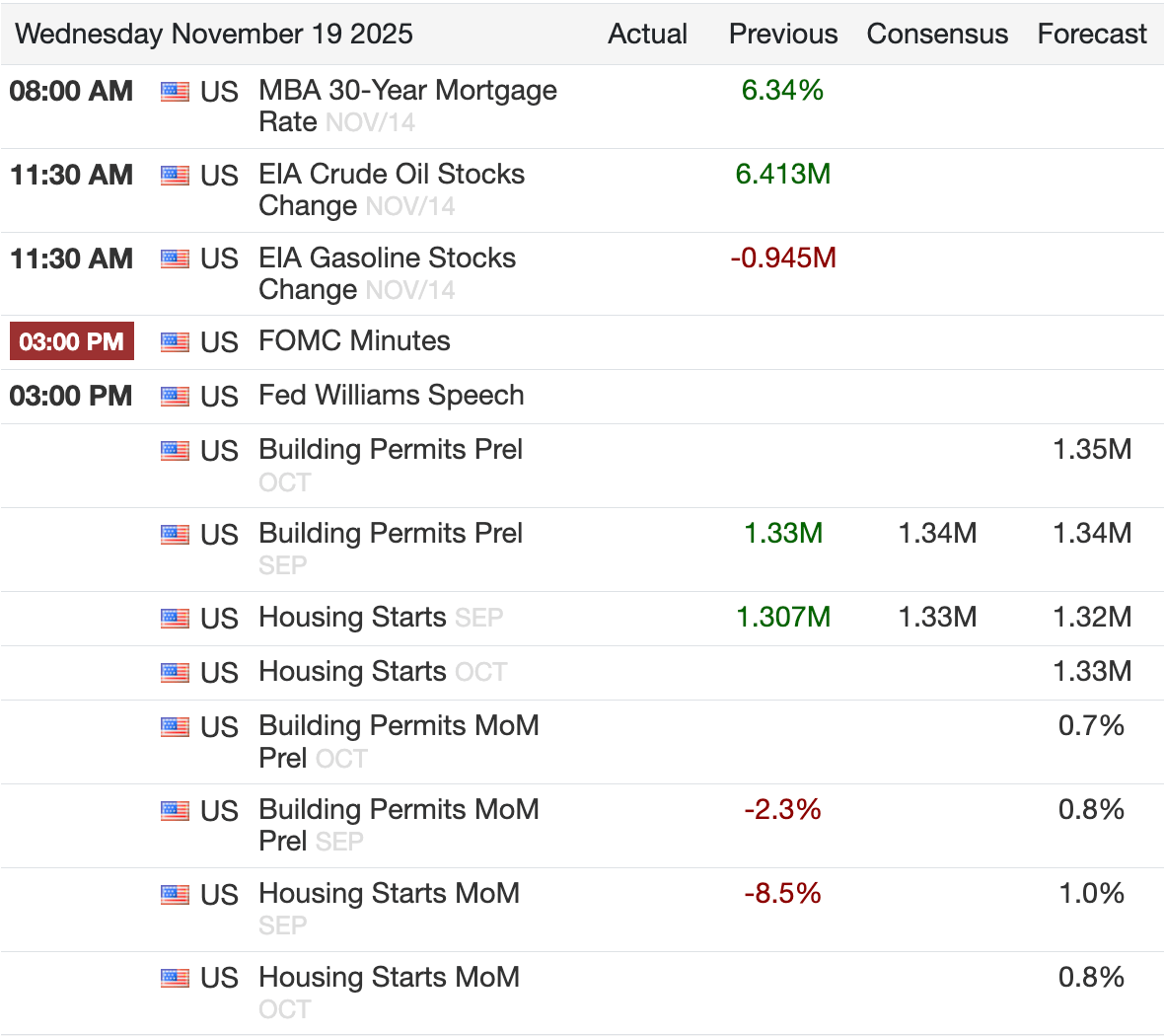This screenshot has width=1164, height=1036.
Task: Click the US flag beside Building Permits Prel OCT
Action: tap(175, 450)
